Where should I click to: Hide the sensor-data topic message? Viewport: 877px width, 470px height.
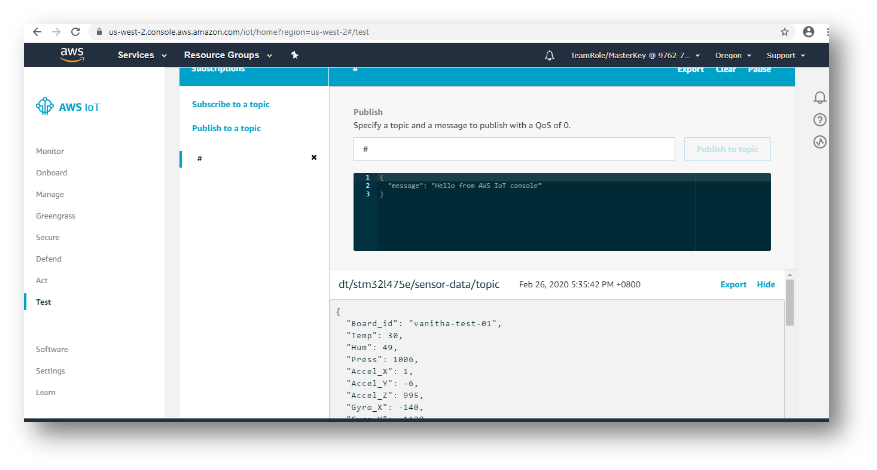[x=766, y=284]
